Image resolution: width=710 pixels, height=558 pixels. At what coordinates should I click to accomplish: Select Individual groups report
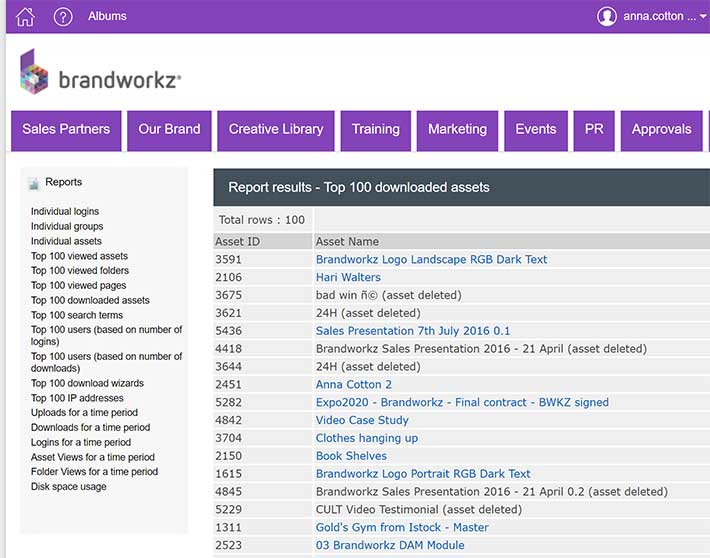point(67,226)
